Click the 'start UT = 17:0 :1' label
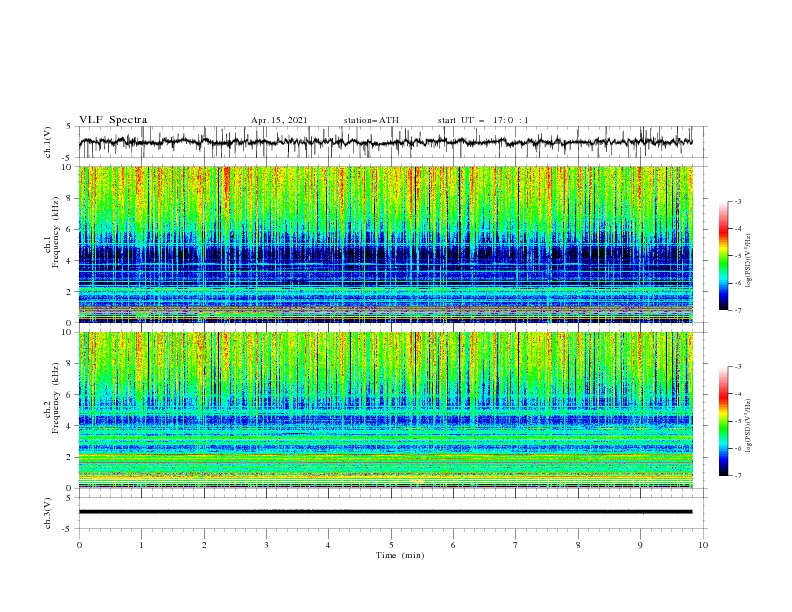 point(483,120)
